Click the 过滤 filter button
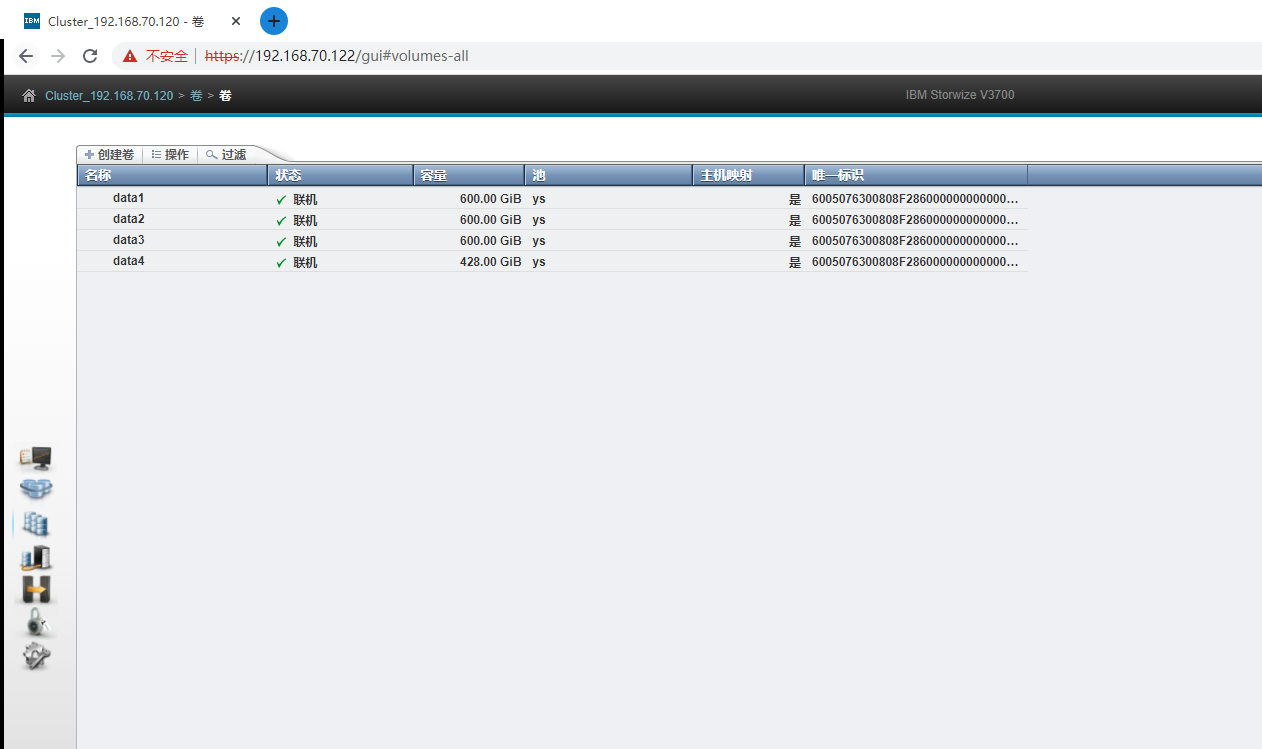 [226, 155]
